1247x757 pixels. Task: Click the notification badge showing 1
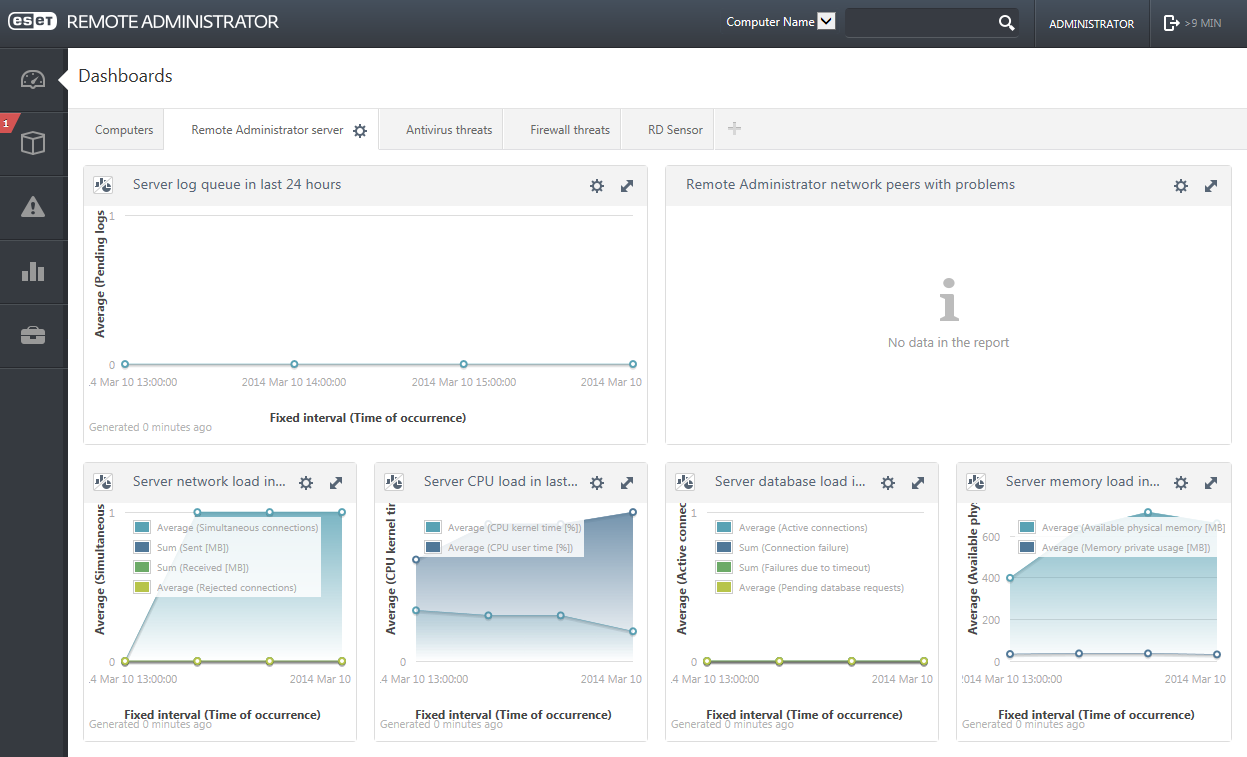(7, 123)
